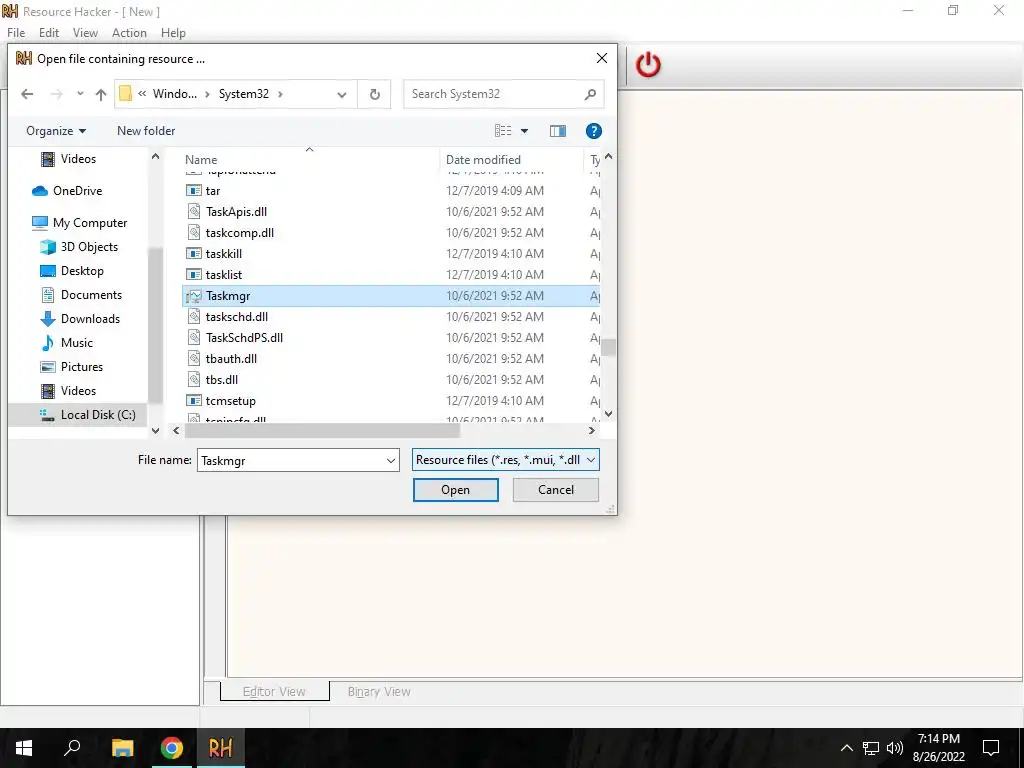
Task: Select the taskkill file icon
Action: tap(194, 254)
